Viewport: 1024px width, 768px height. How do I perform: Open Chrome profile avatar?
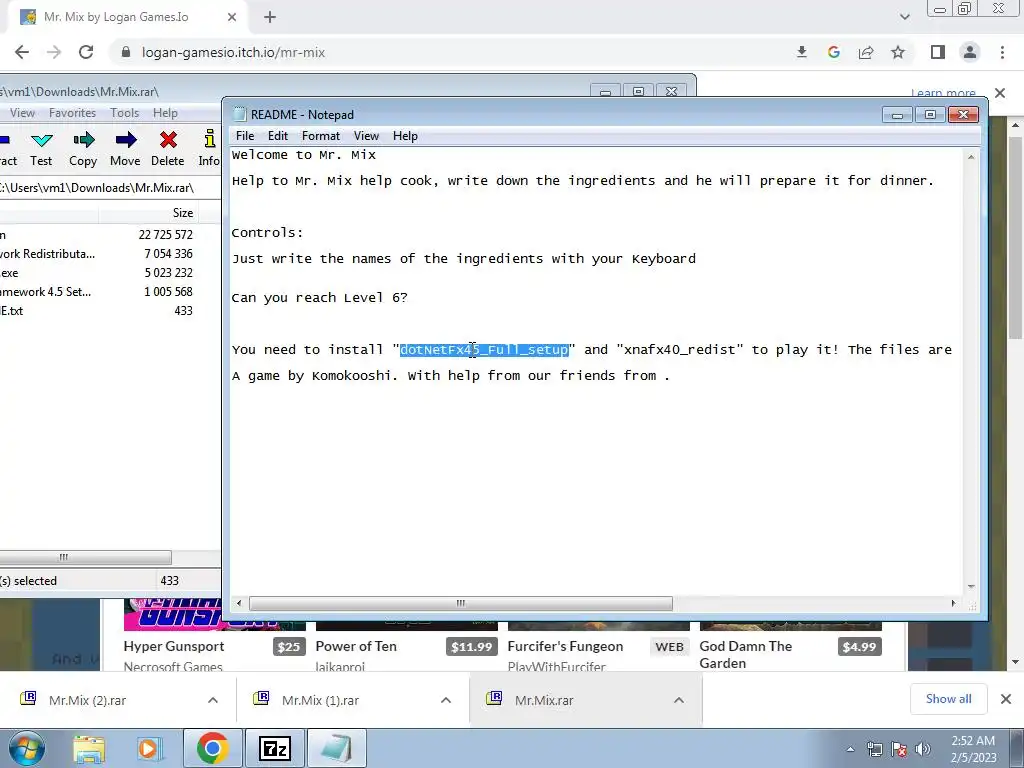[970, 52]
